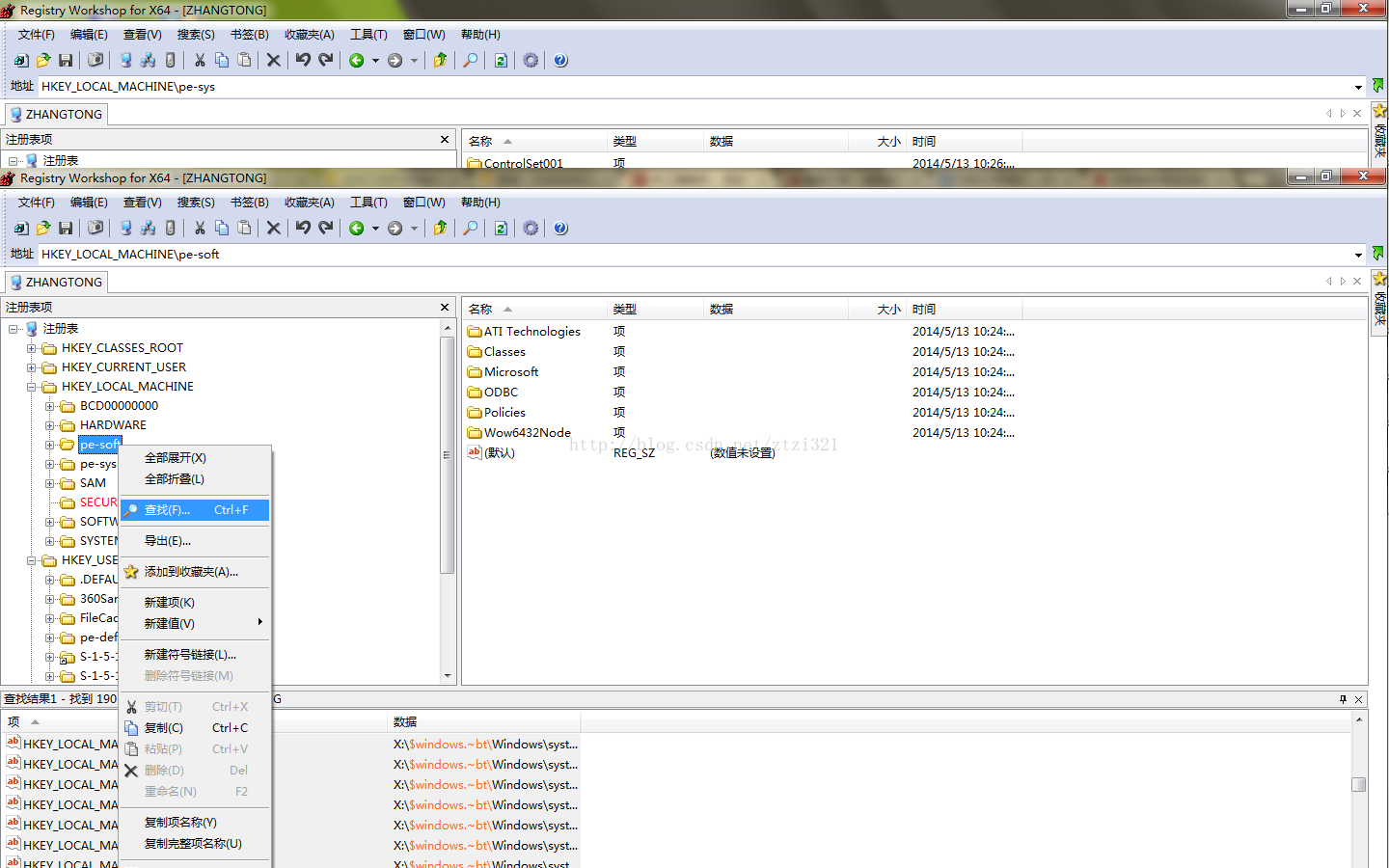Choose 全部展开(X) in the context menu

195,458
